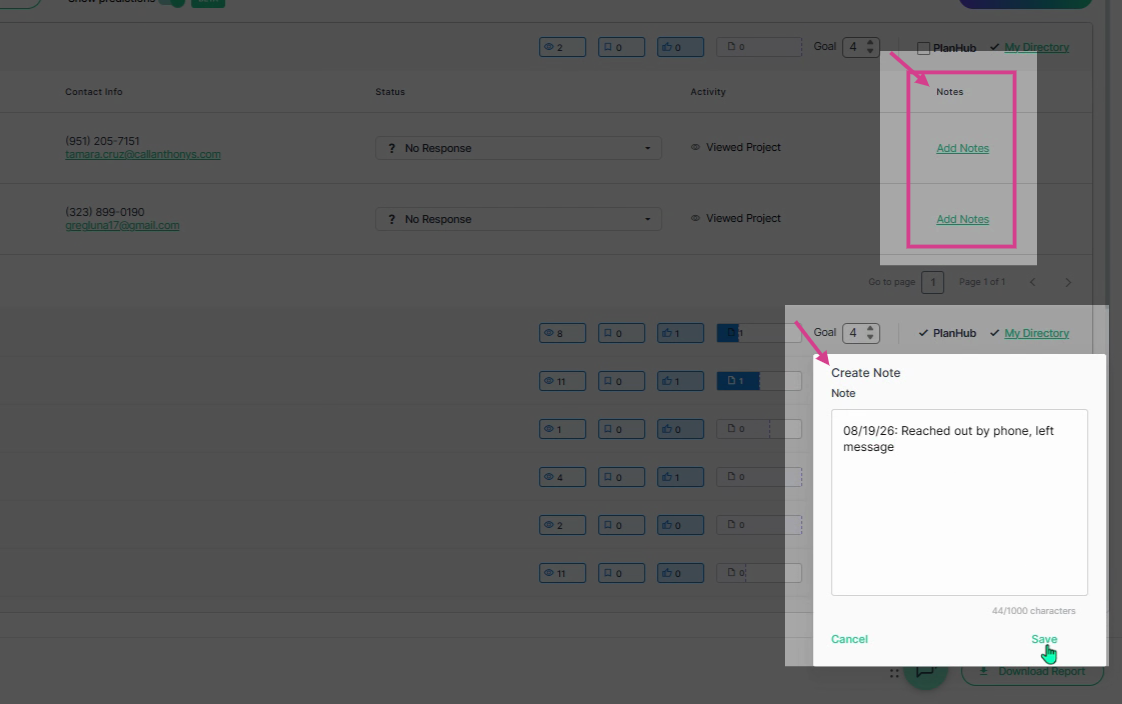Click the file count badge in the 1-view row
The image size is (1122, 704).
pyautogui.click(x=758, y=429)
